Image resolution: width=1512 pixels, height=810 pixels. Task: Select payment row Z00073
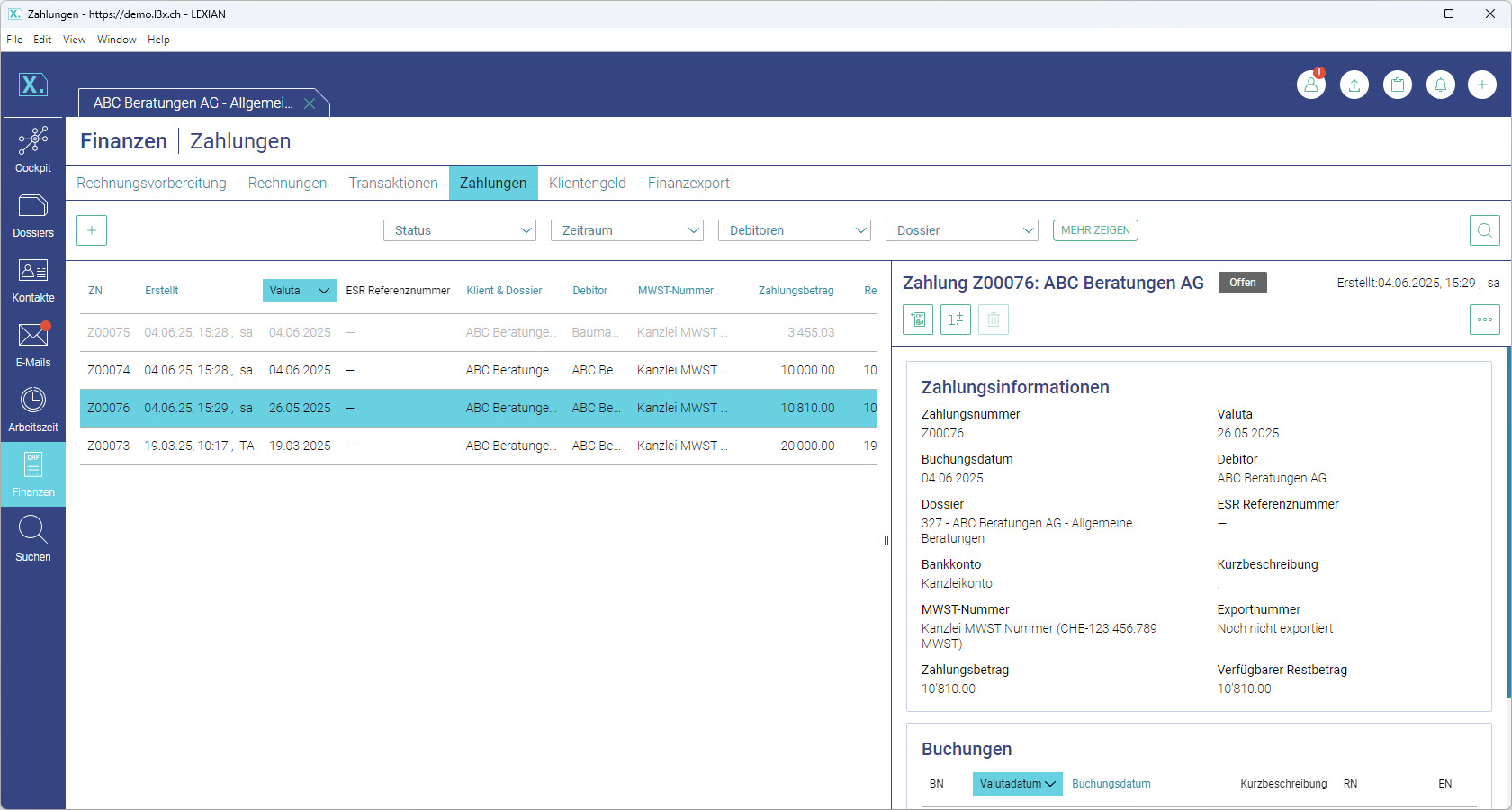(479, 445)
